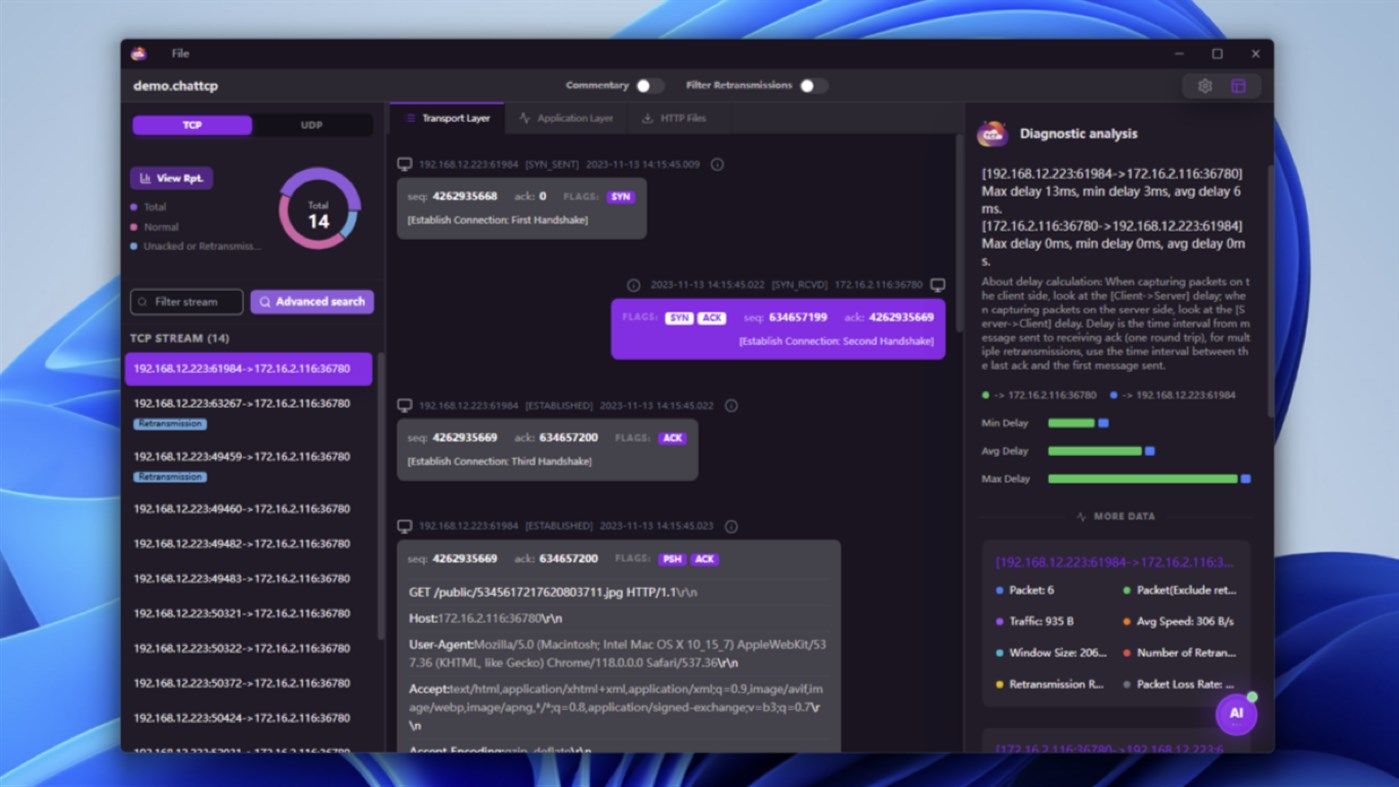Open the 192.168.12.223:49460 stream
This screenshot has height=787, width=1399.
click(x=248, y=509)
